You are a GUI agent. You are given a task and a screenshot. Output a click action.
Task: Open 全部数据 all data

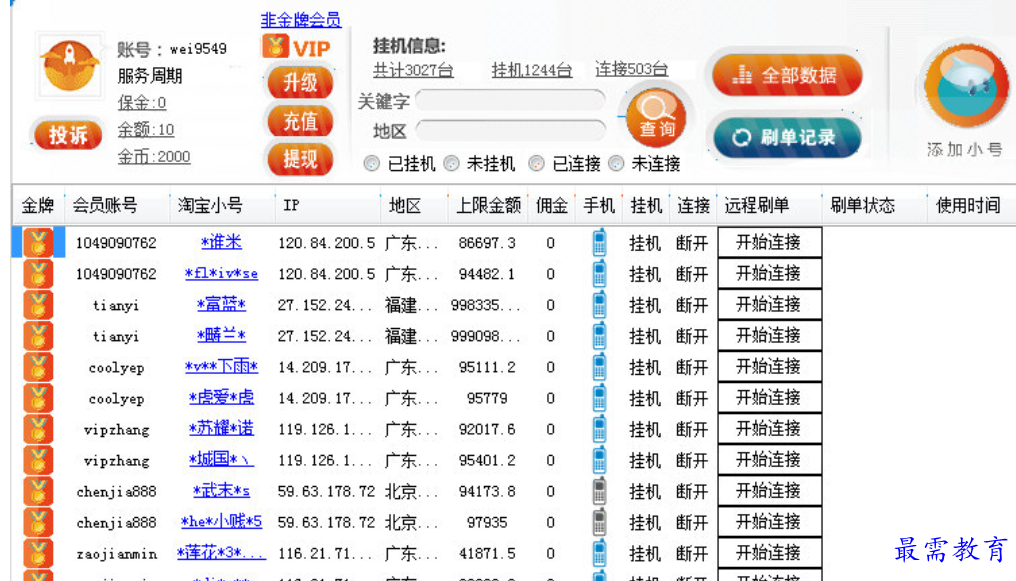pos(787,75)
